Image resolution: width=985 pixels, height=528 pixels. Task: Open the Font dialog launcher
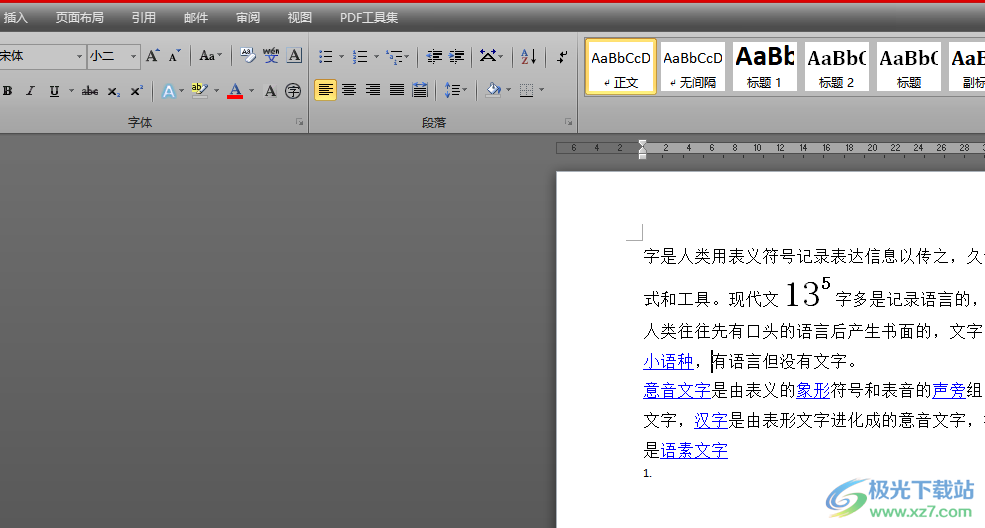click(300, 122)
